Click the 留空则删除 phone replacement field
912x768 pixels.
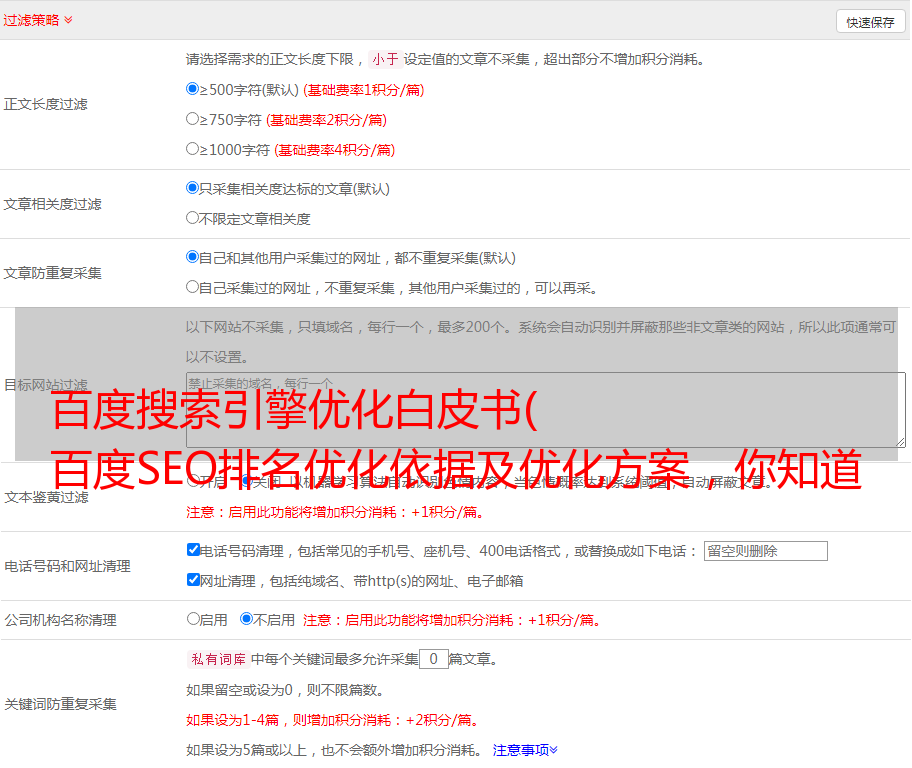(765, 551)
